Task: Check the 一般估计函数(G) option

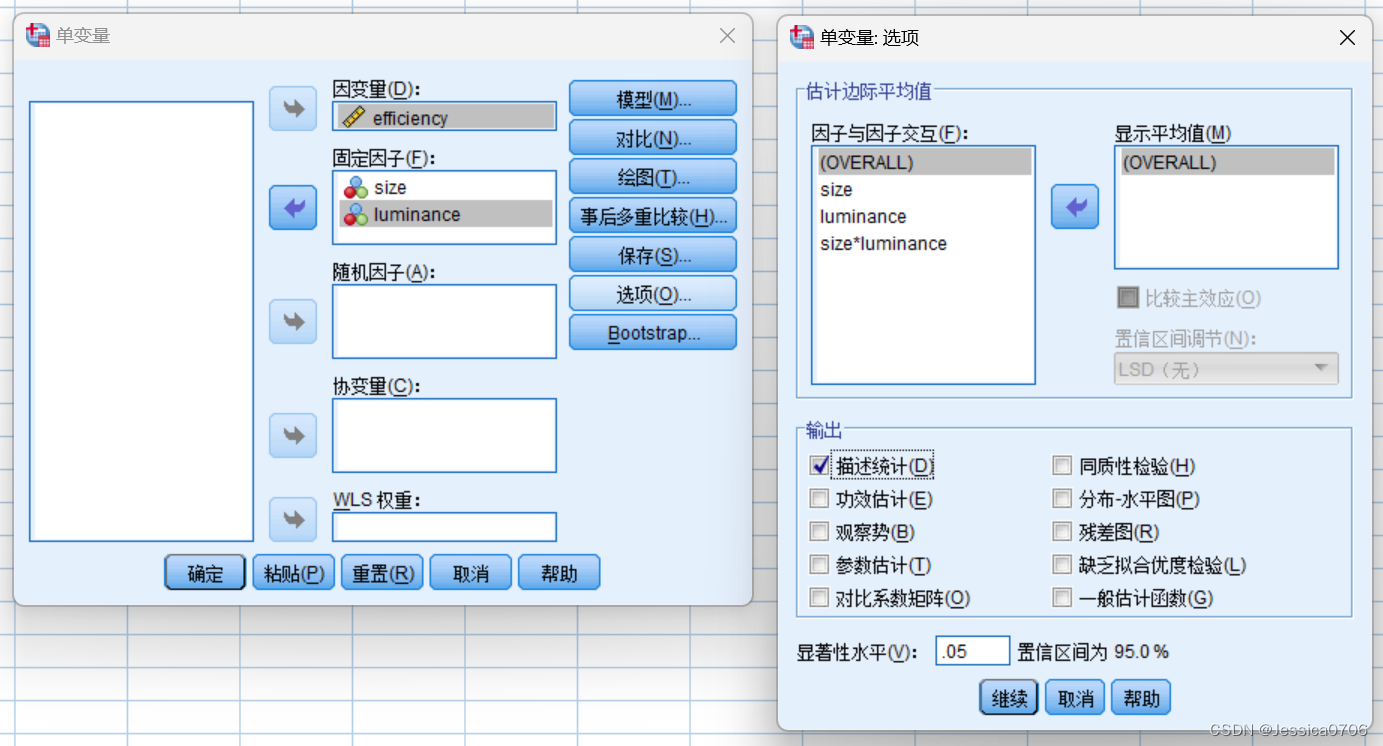Action: (x=1062, y=598)
